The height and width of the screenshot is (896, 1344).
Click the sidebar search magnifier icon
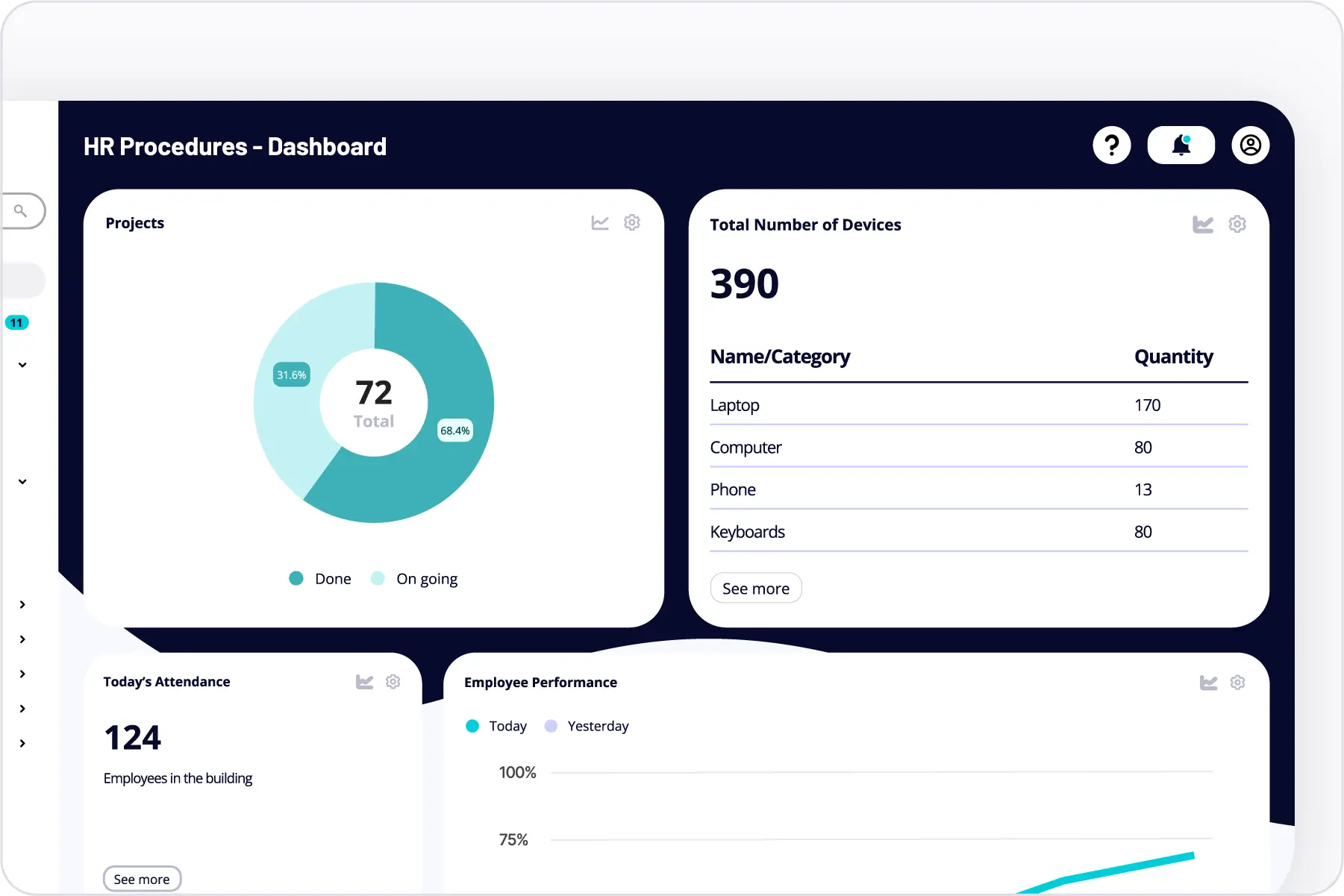click(x=21, y=211)
